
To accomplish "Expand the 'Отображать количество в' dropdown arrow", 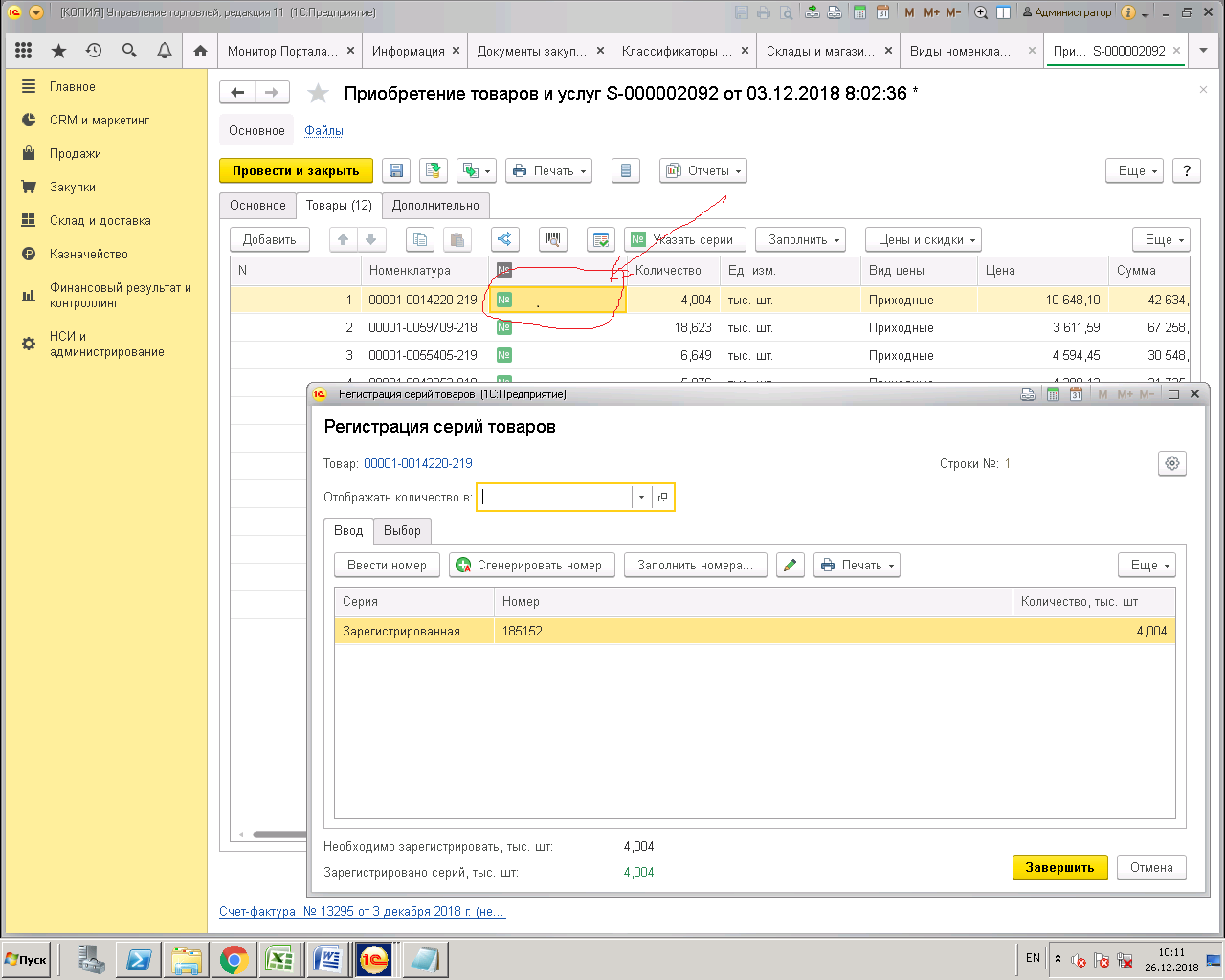I will point(641,498).
